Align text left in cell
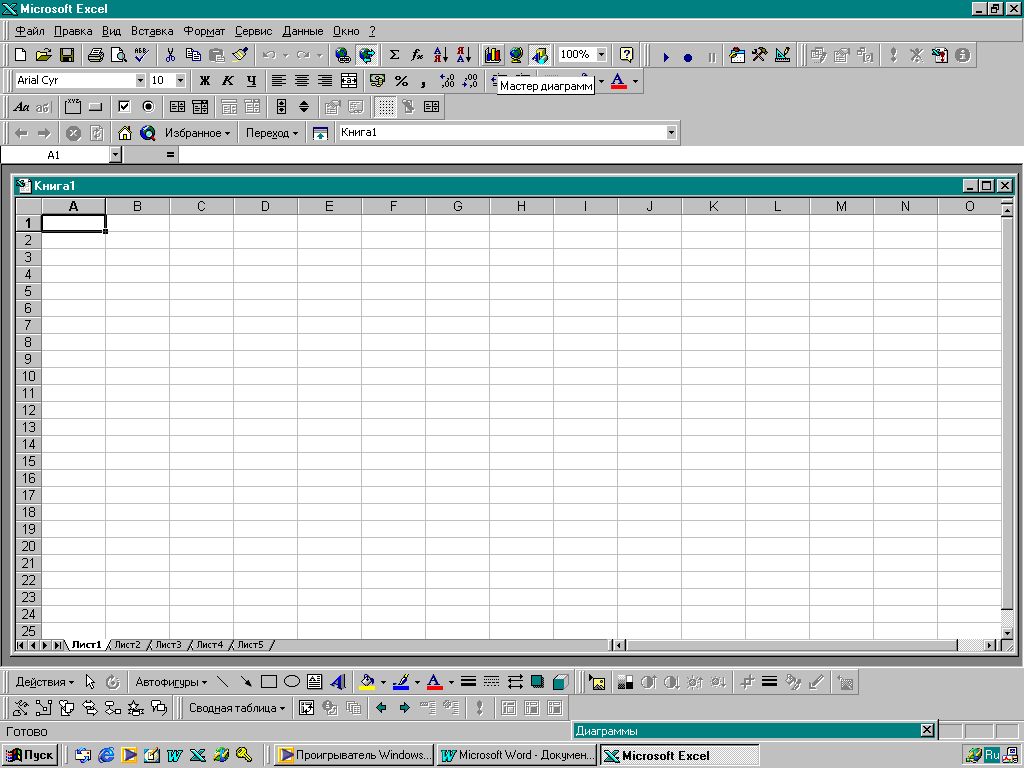The width and height of the screenshot is (1024, 768). (279, 81)
